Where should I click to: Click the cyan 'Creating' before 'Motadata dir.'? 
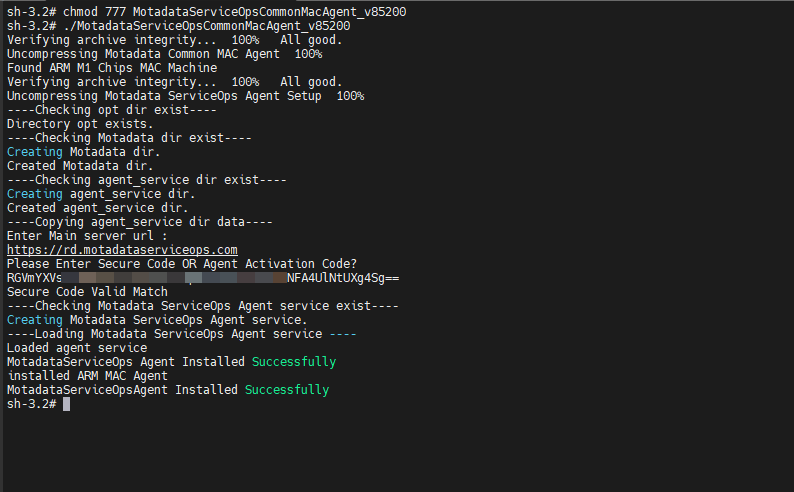(x=34, y=152)
